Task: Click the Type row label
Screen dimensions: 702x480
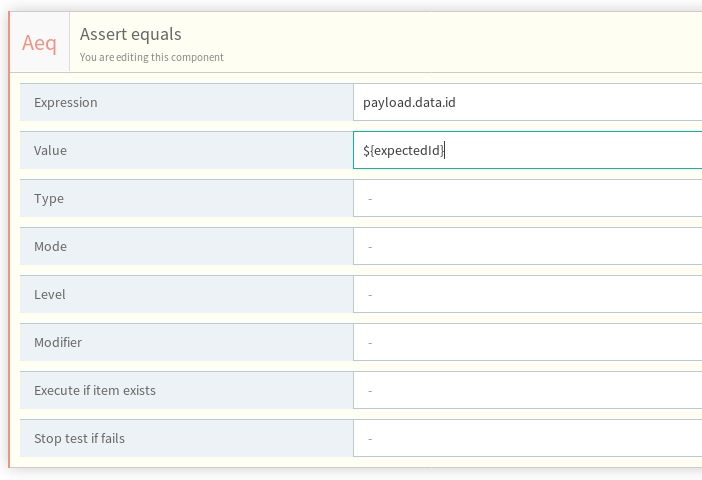Action: click(49, 198)
